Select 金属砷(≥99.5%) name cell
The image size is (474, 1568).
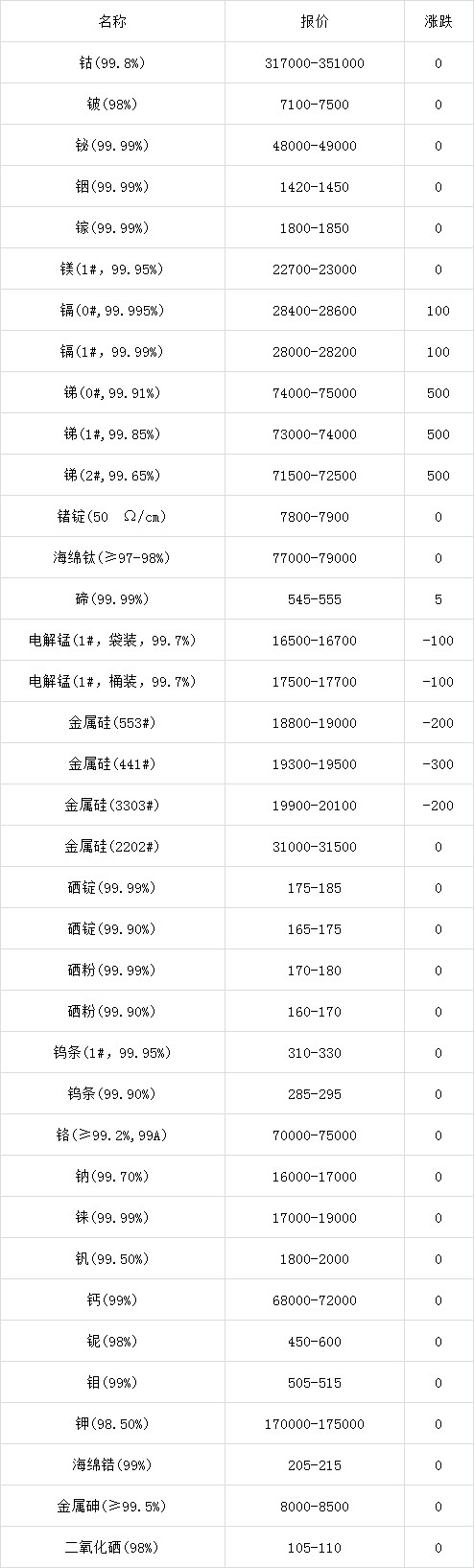click(x=112, y=1507)
